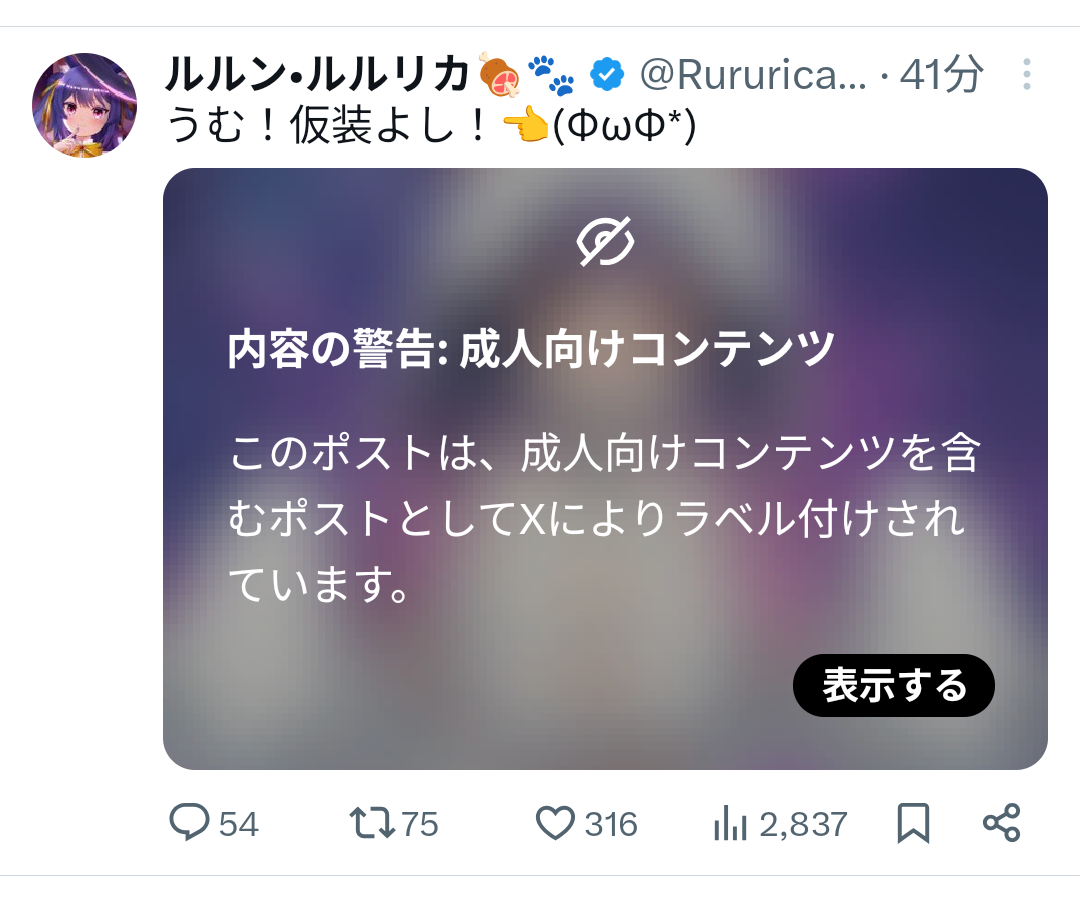Open the reply speech-bubble icon

(189, 822)
